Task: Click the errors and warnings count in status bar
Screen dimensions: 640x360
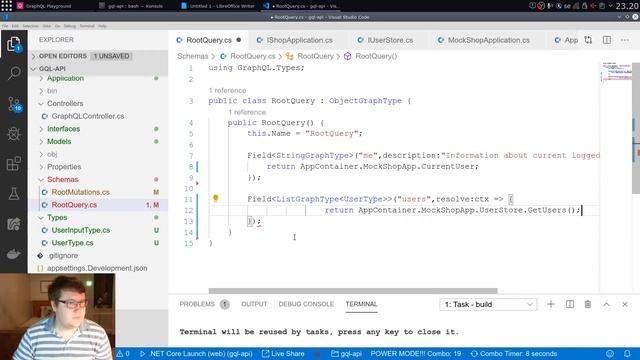Action: (x=123, y=353)
